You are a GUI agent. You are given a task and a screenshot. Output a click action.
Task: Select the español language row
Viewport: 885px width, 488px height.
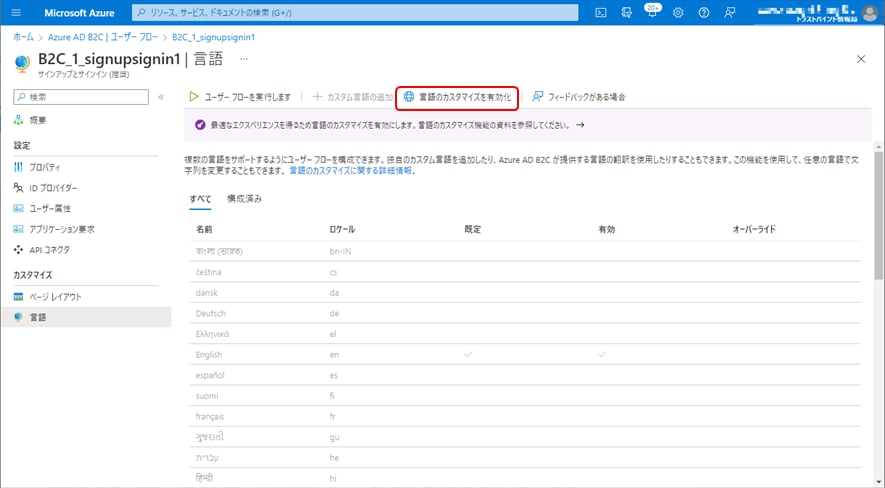click(525, 375)
